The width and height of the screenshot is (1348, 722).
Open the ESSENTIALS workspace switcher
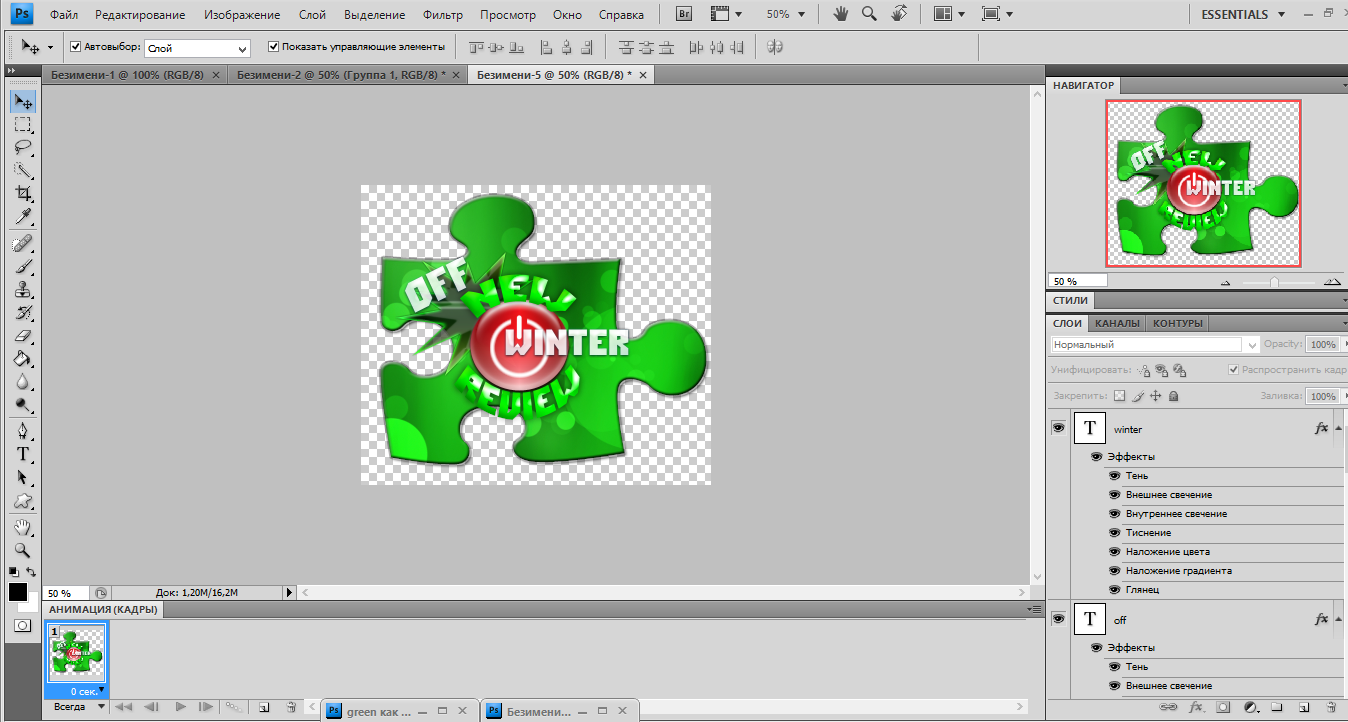click(1242, 15)
